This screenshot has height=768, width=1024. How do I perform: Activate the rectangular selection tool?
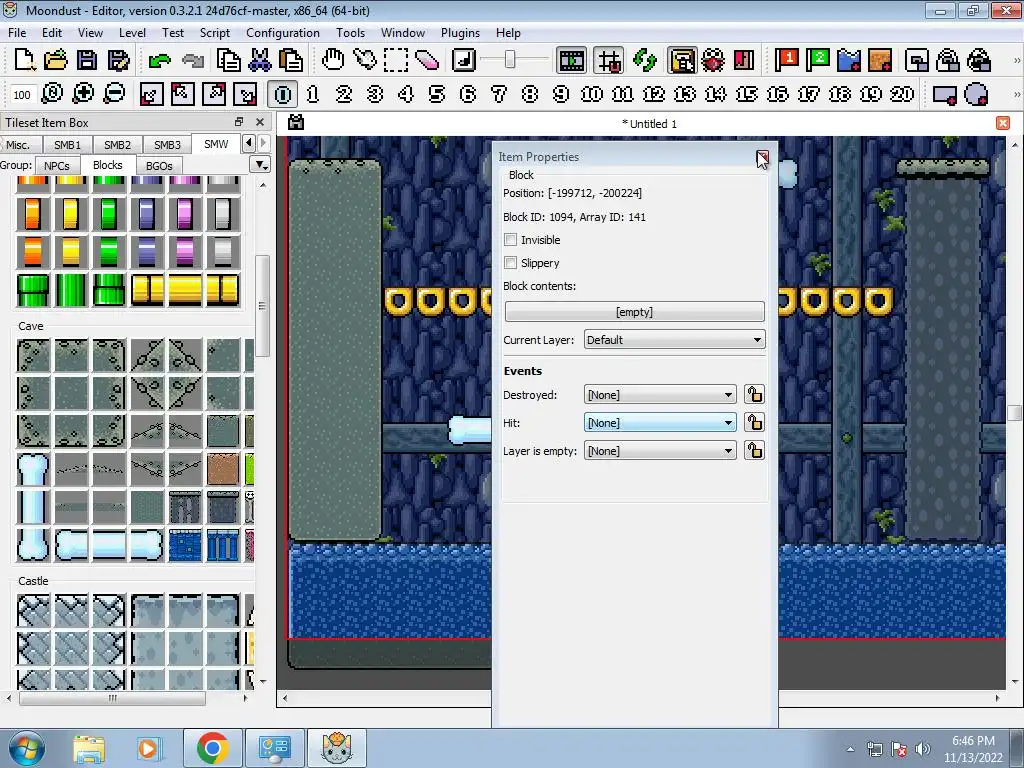tap(396, 60)
